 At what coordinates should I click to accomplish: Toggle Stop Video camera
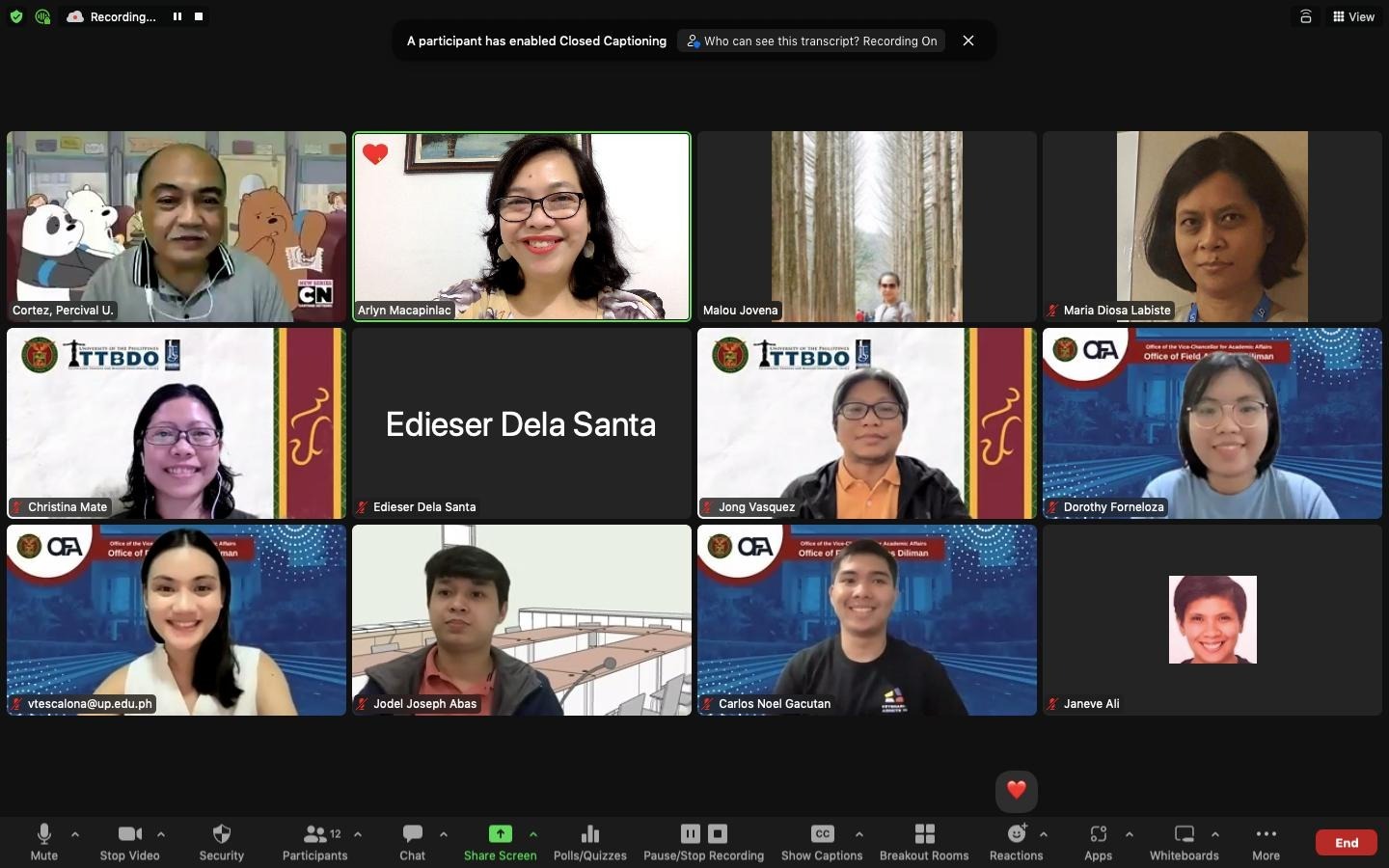(x=129, y=841)
